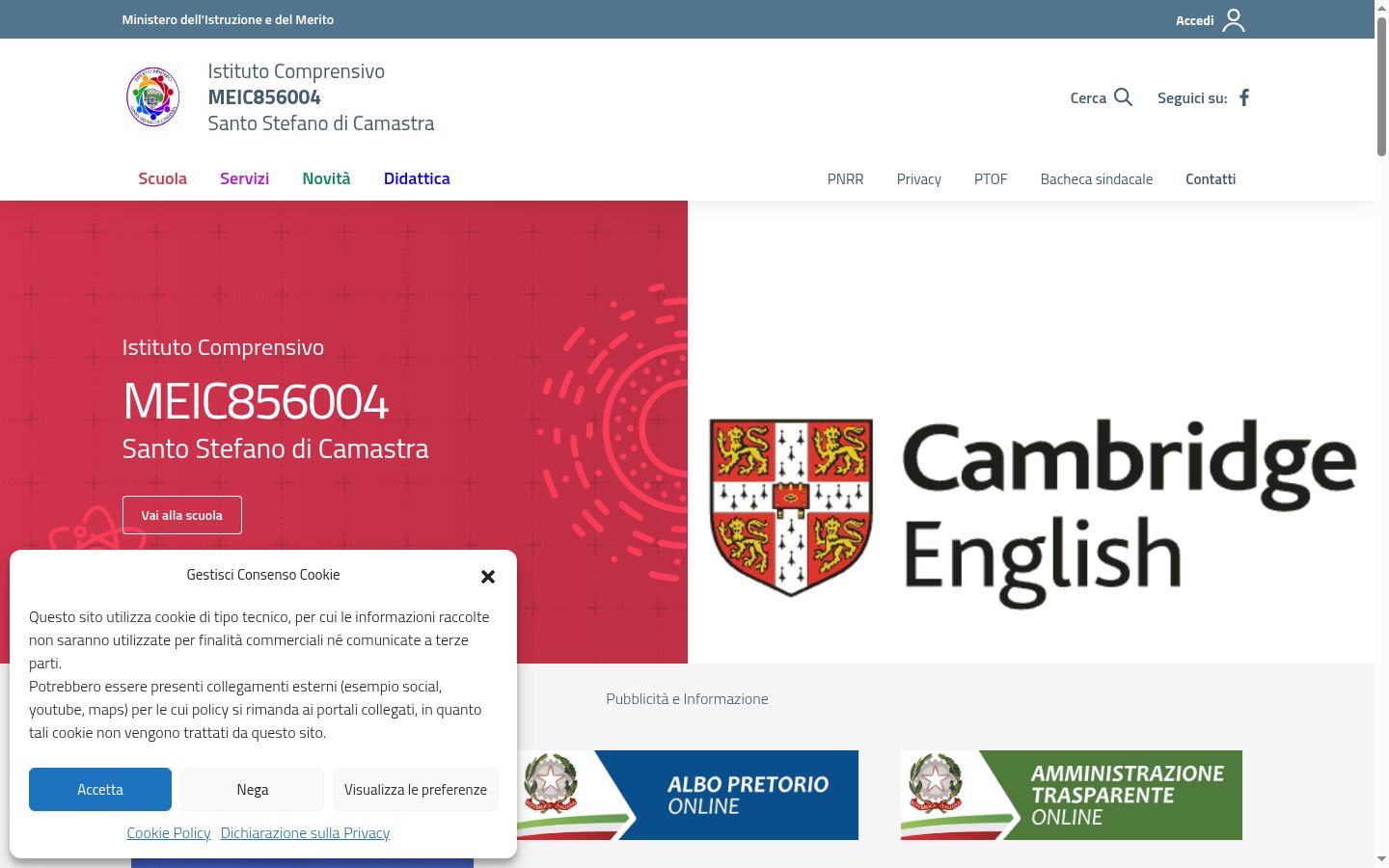Open the Didattica menu

click(417, 178)
